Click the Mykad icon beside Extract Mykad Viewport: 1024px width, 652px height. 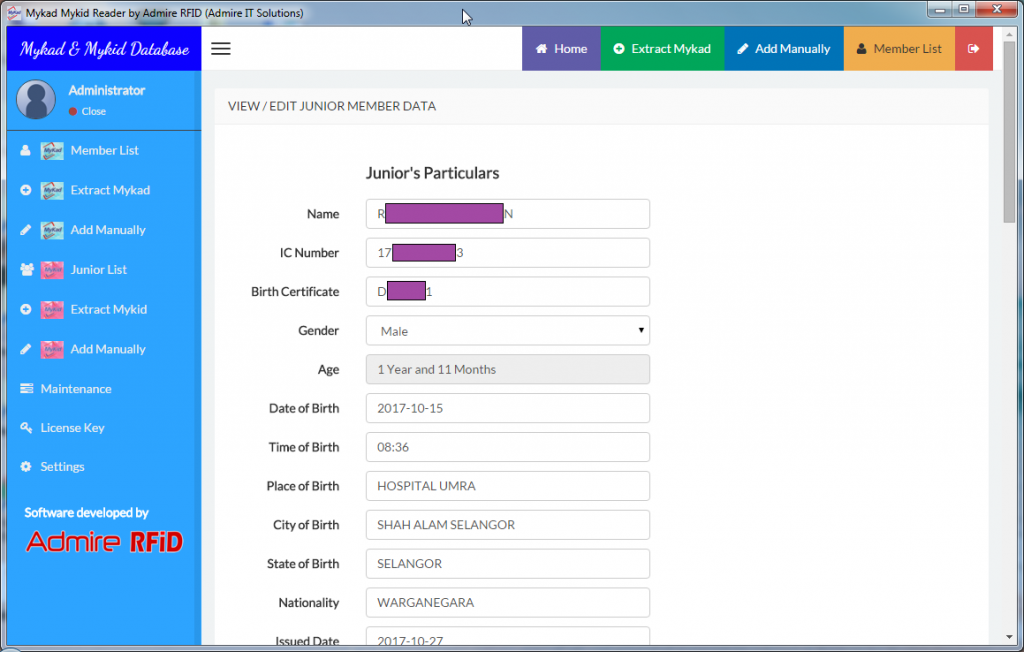point(52,190)
